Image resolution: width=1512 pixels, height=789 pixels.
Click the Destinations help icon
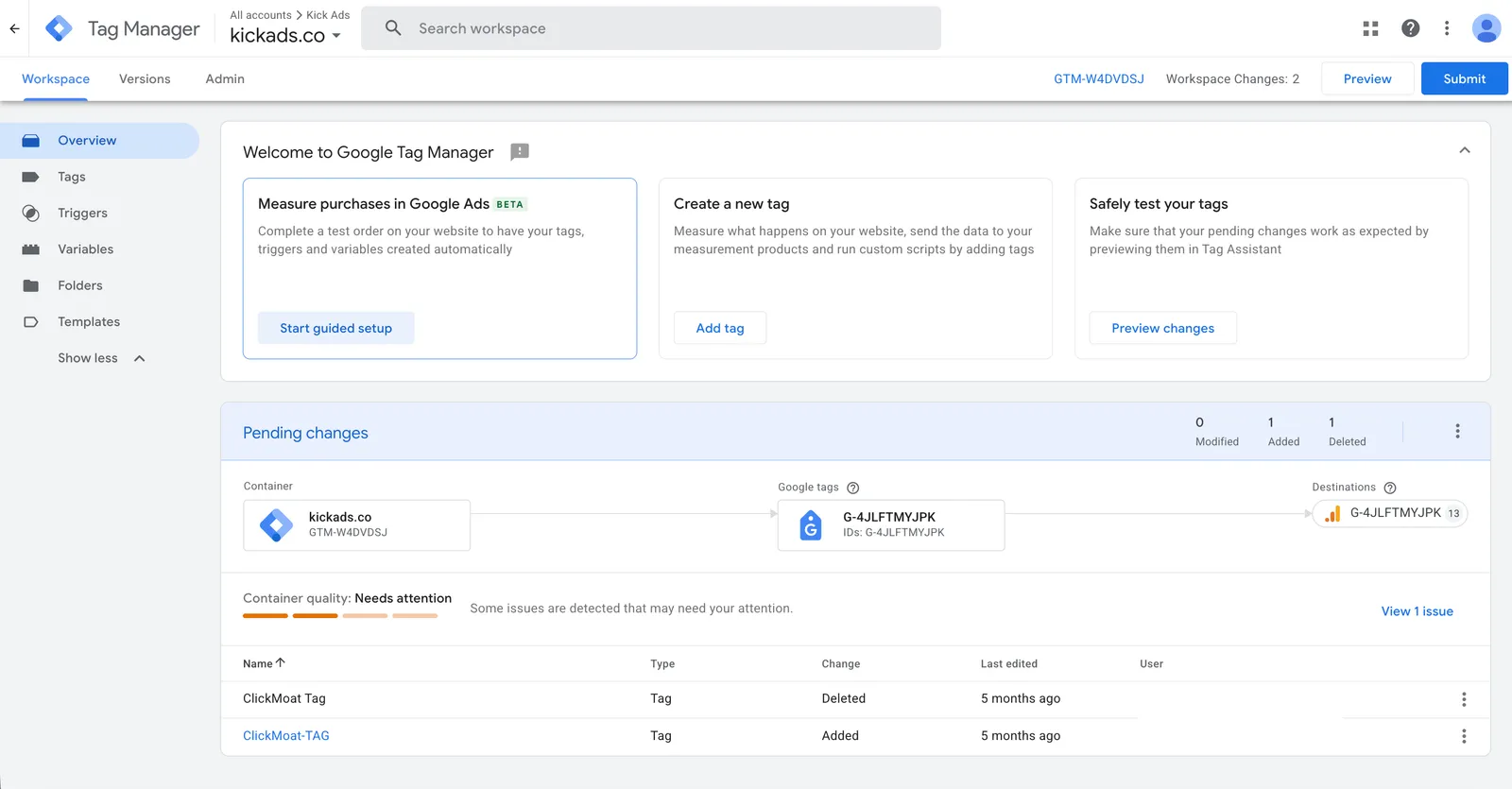tap(1390, 488)
